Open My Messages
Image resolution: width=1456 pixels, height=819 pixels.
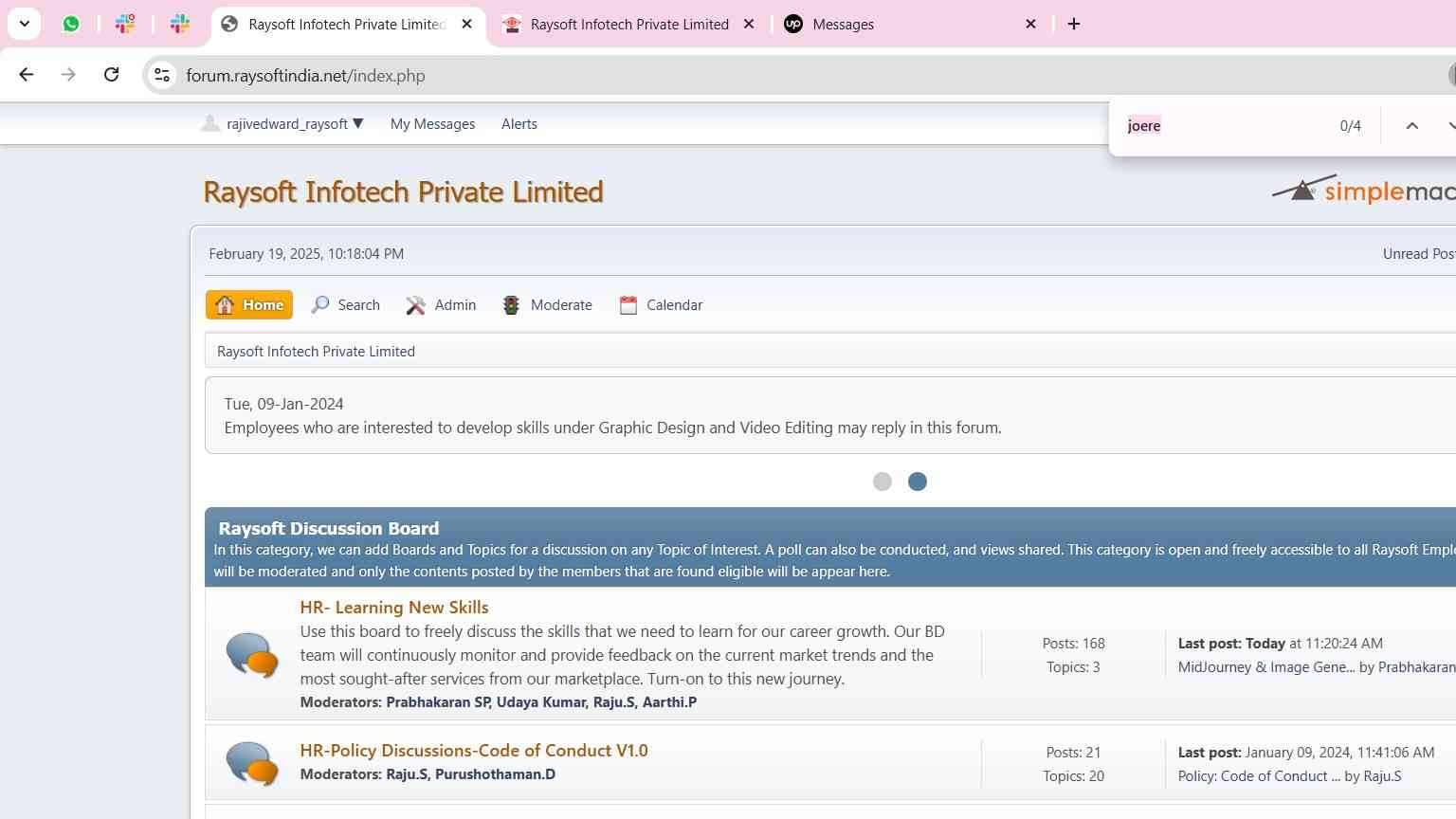(x=432, y=124)
